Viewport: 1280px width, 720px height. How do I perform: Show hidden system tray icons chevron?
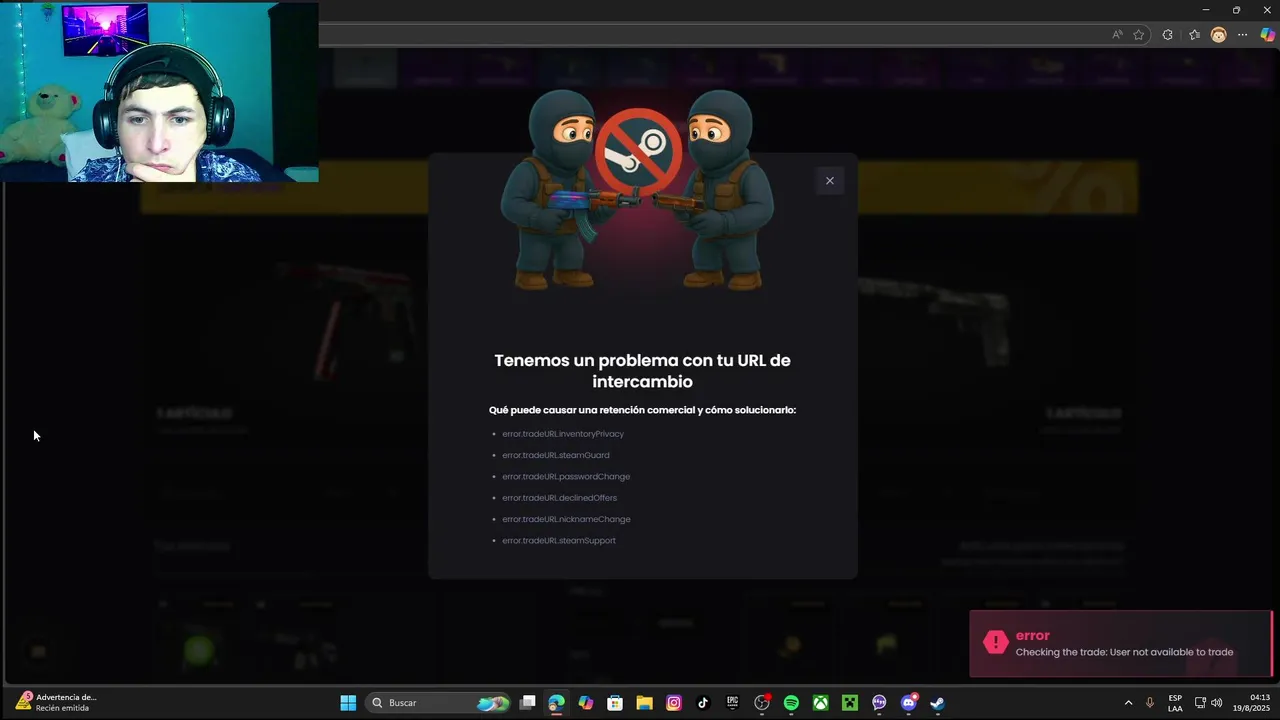pyautogui.click(x=1128, y=703)
